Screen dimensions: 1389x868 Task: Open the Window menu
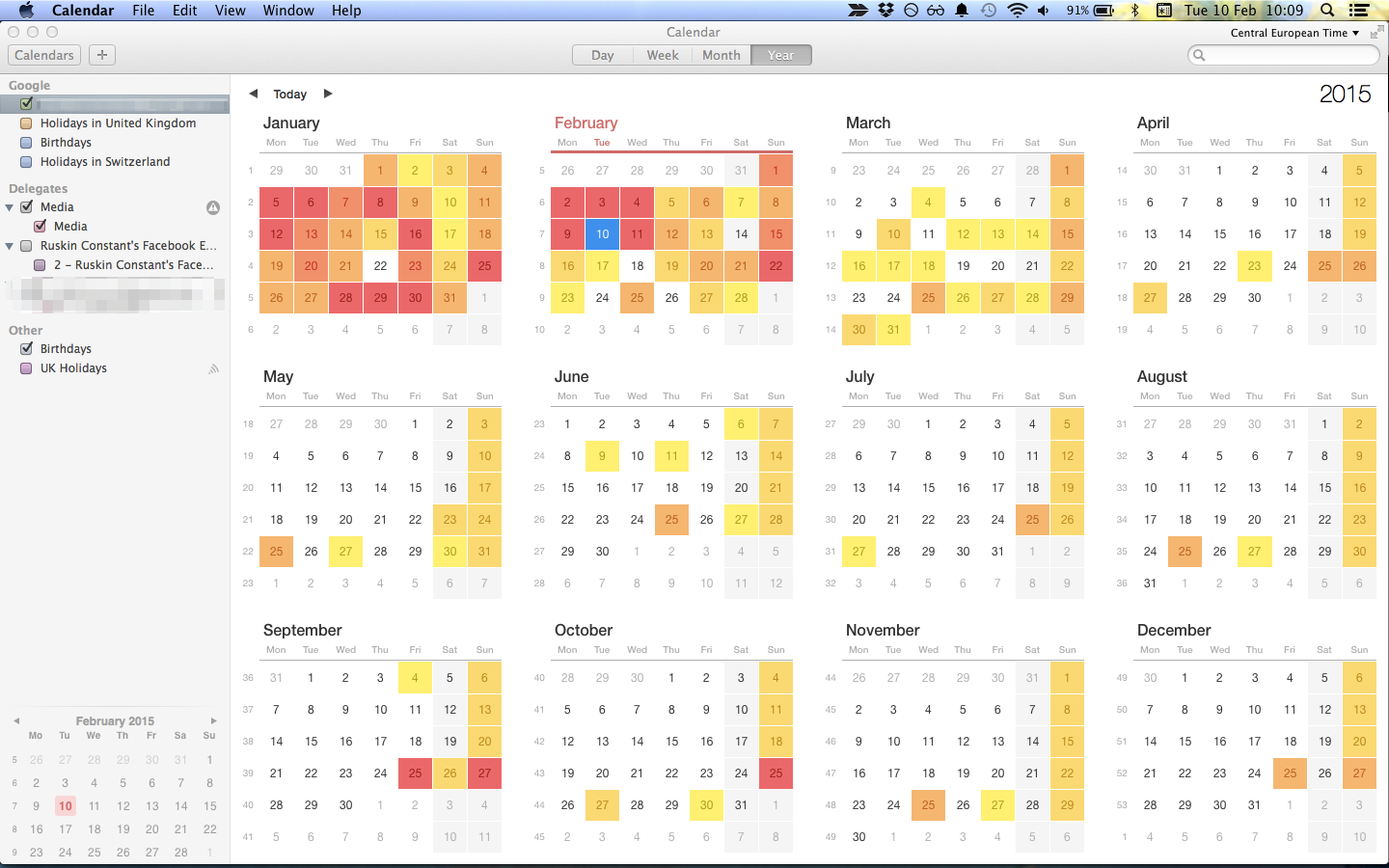[288, 10]
